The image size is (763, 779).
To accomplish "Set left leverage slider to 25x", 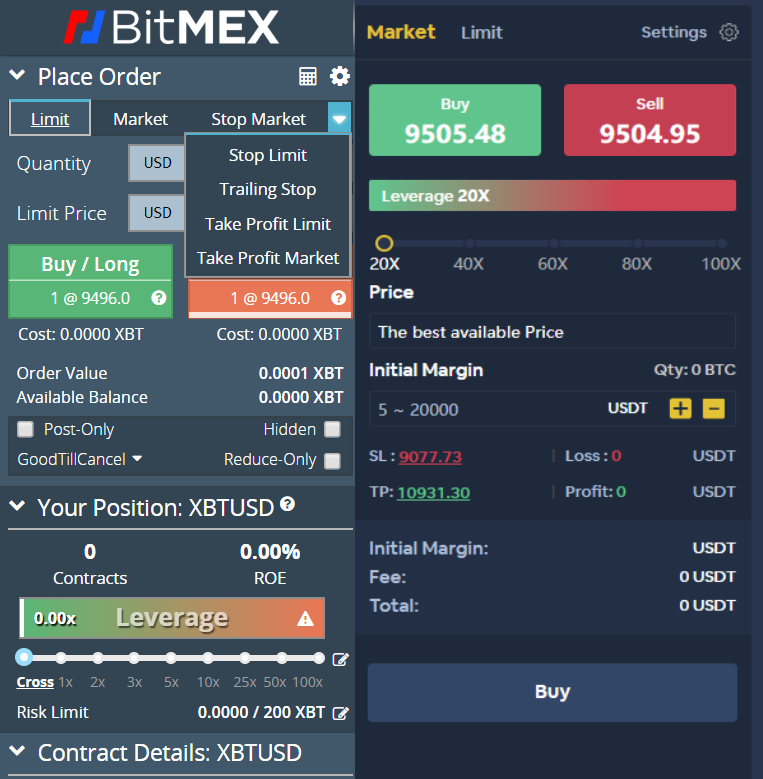I will (245, 658).
